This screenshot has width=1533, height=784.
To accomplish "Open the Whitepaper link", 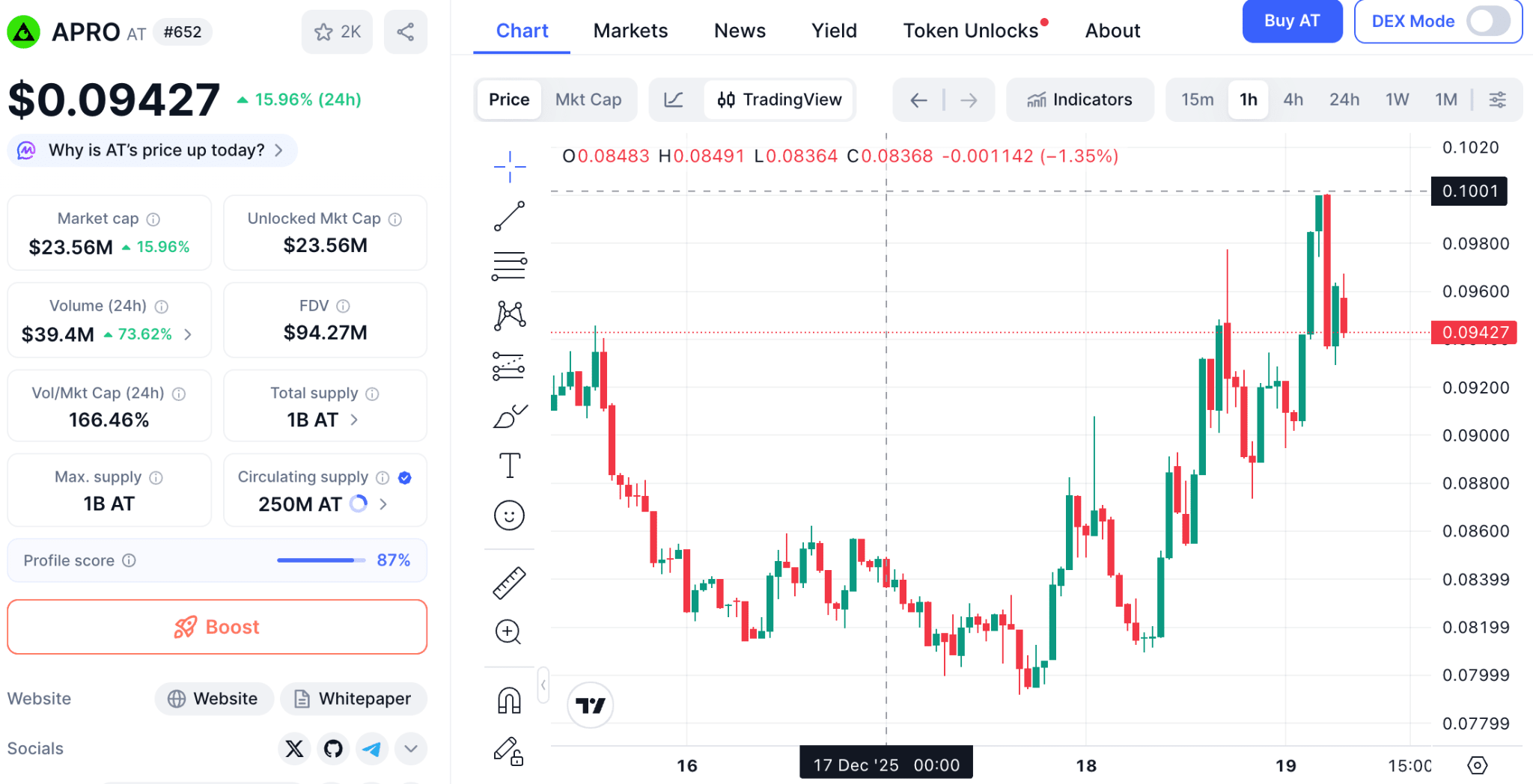I will [x=353, y=699].
